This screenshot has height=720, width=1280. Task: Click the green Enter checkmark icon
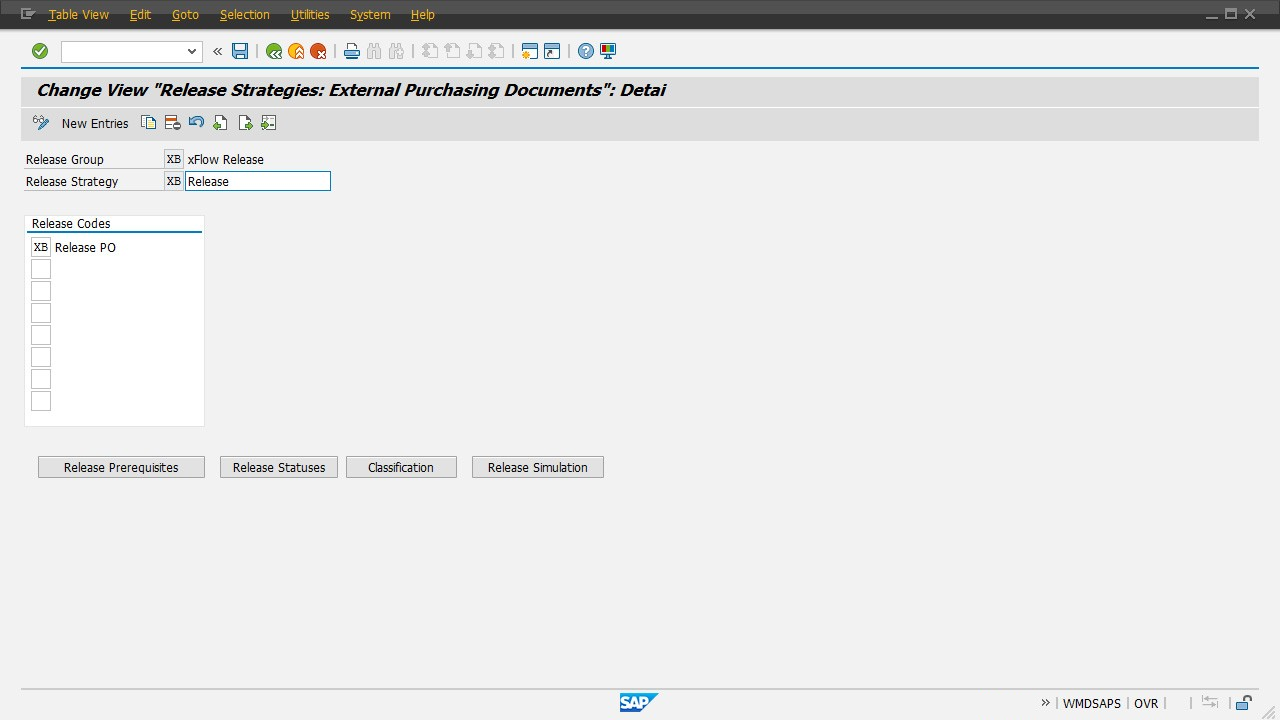pyautogui.click(x=40, y=51)
